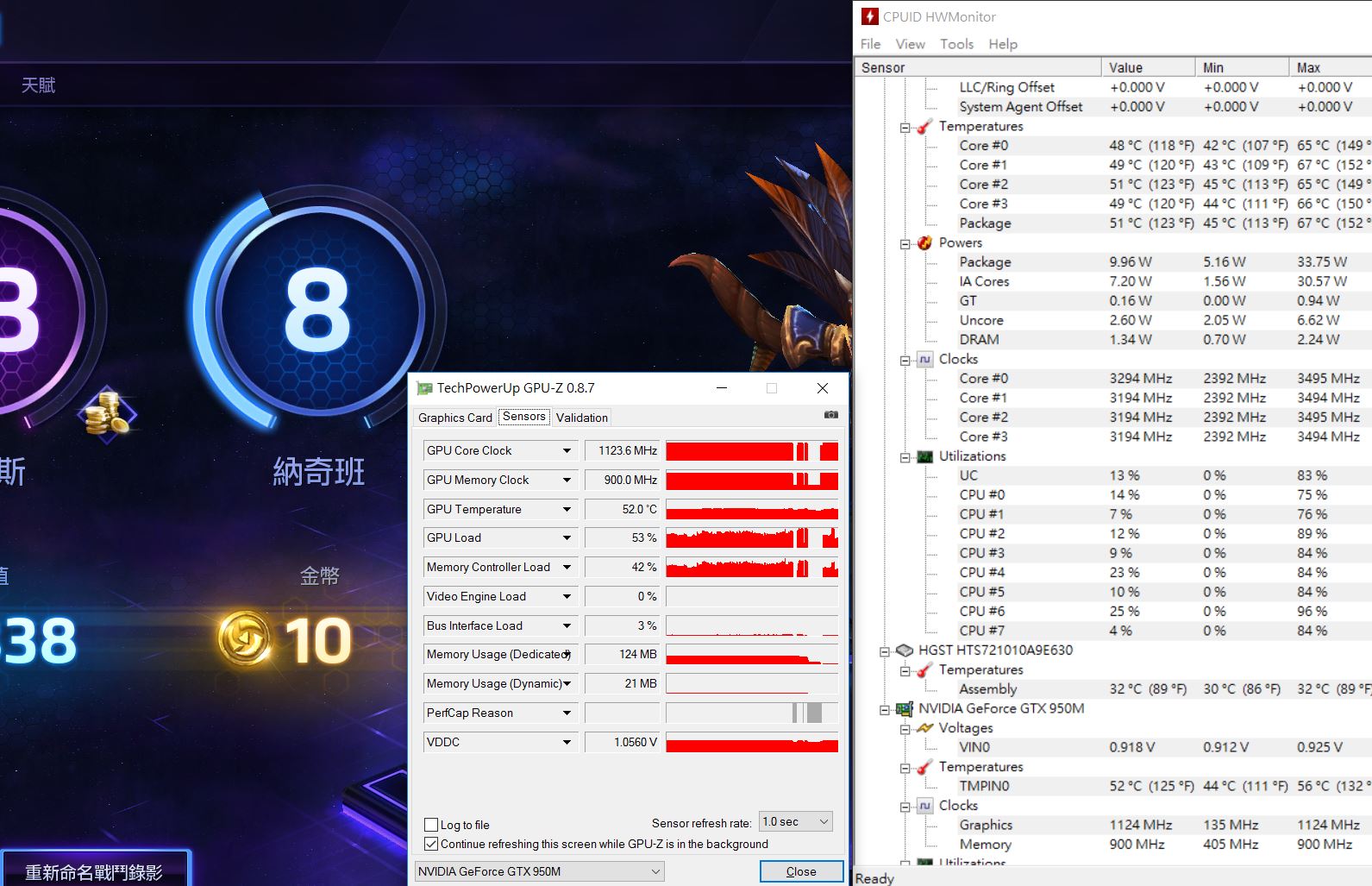Image resolution: width=1372 pixels, height=886 pixels.
Task: Click the CPU Clocks node icon
Action: click(x=924, y=360)
